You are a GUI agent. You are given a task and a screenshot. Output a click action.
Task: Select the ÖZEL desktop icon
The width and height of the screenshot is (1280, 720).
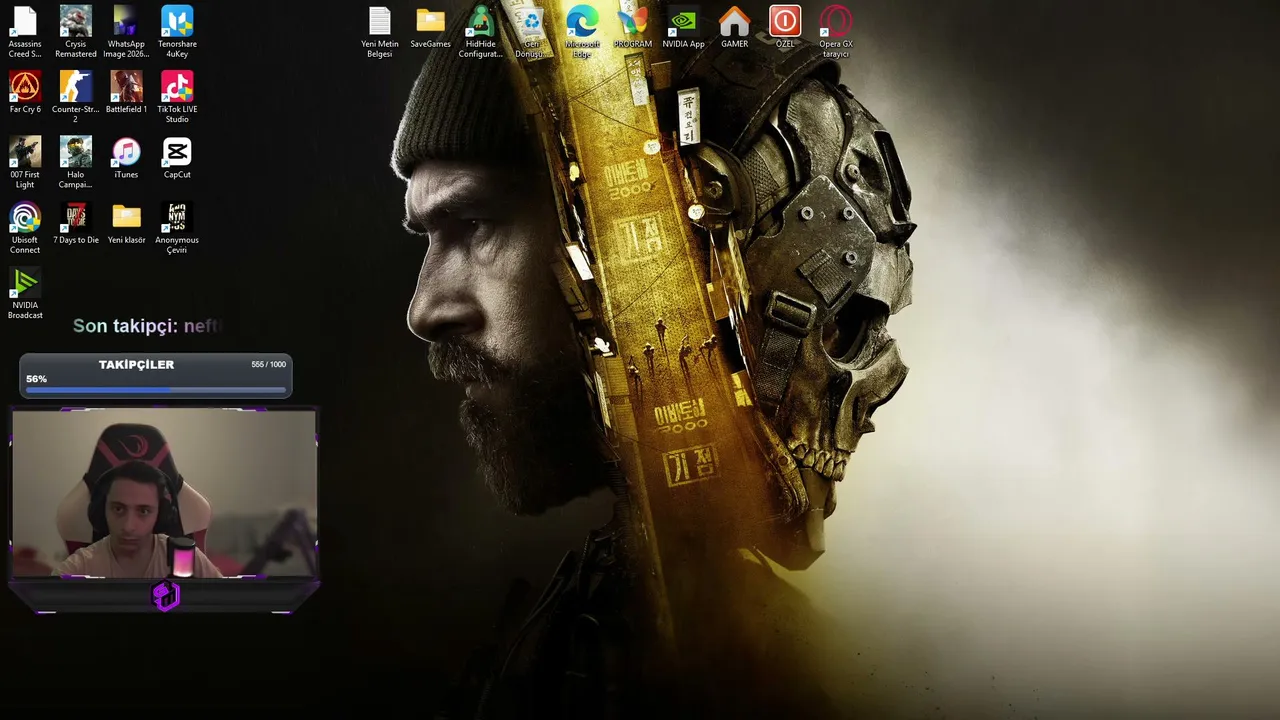coord(785,27)
